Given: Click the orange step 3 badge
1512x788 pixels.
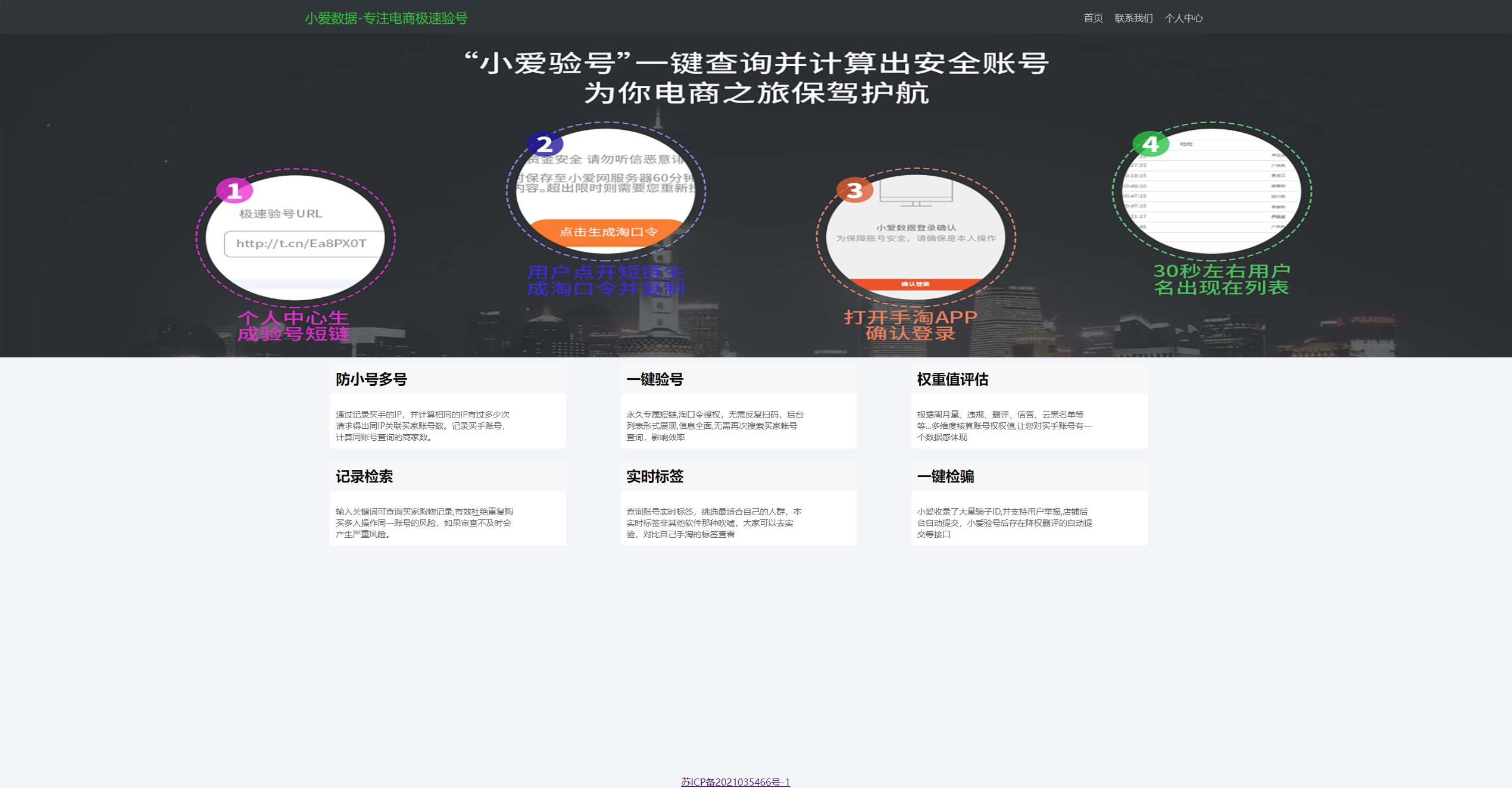Looking at the screenshot, I should pos(854,190).
